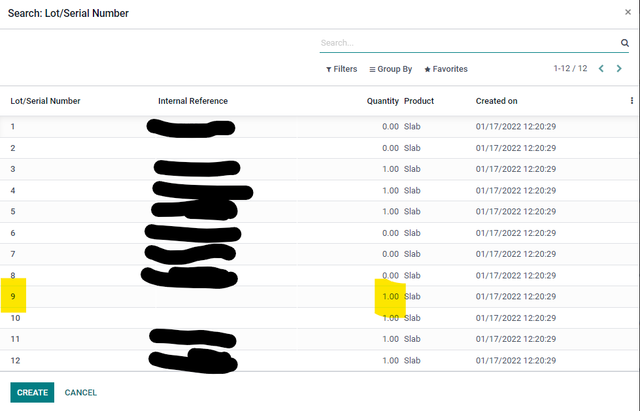
Task: Sort by Created on column header
Action: (496, 101)
